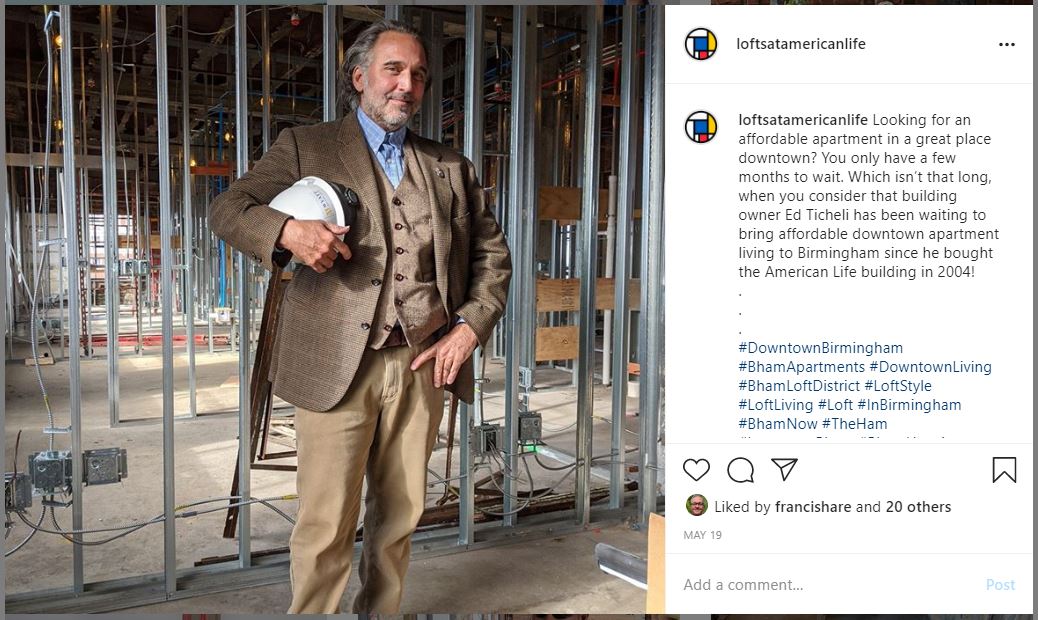The image size is (1038, 620).
Task: Click the Add a comment field
Action: pos(827,585)
